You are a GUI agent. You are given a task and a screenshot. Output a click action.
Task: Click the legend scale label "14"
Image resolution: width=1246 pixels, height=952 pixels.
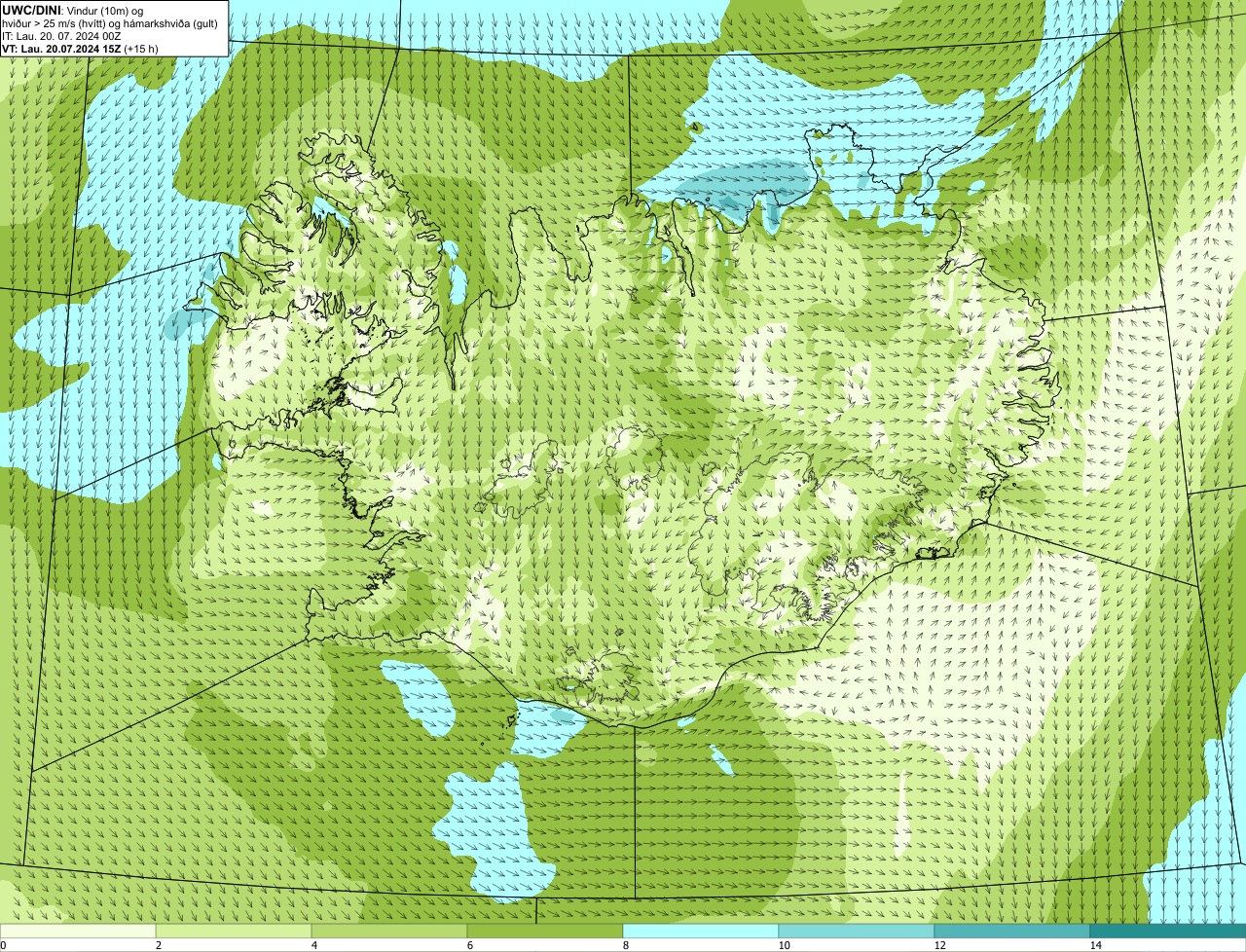pos(1095,945)
